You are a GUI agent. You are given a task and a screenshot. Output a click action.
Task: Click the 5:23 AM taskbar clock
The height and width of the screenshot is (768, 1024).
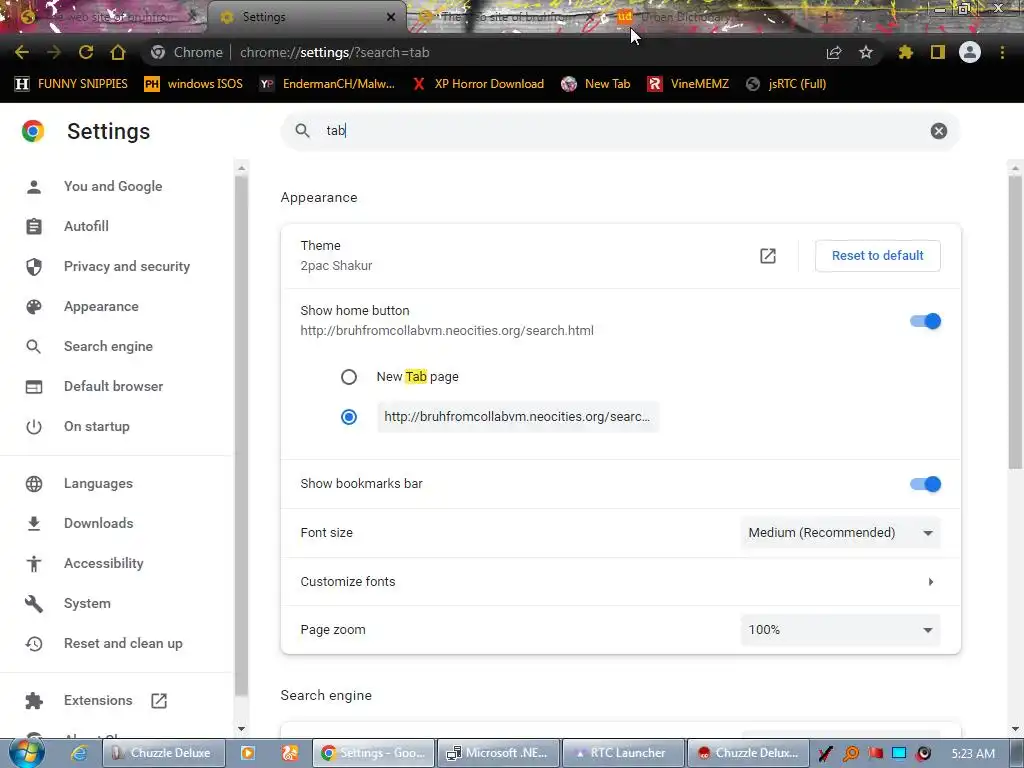tap(973, 754)
